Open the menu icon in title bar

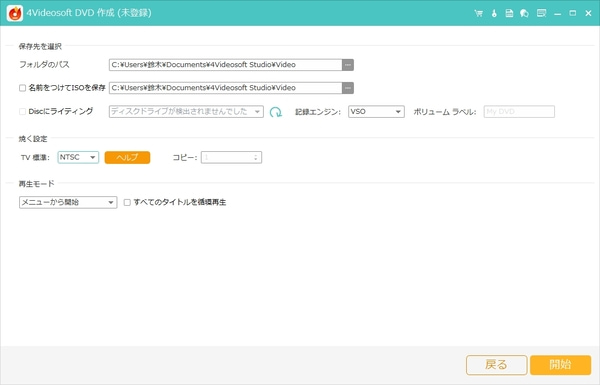[x=541, y=13]
